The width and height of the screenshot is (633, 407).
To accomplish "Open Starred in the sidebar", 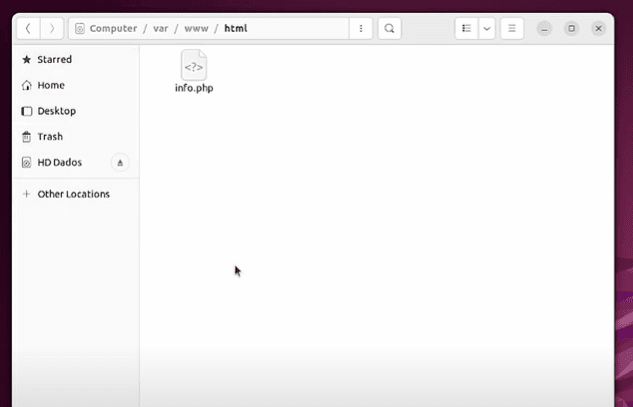I will coord(76,60).
